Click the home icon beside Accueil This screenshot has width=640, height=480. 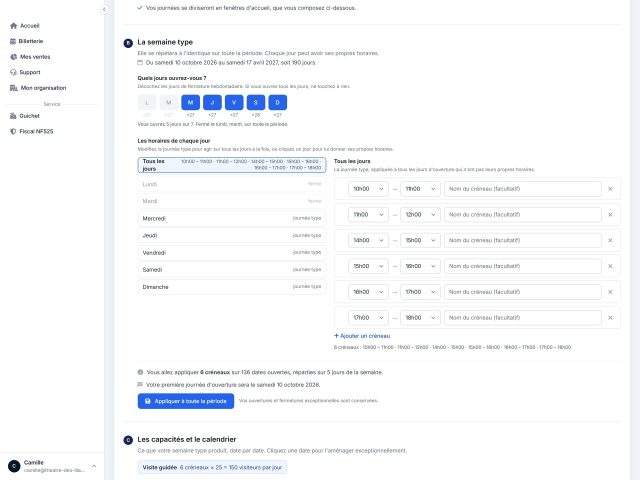[x=13, y=26]
